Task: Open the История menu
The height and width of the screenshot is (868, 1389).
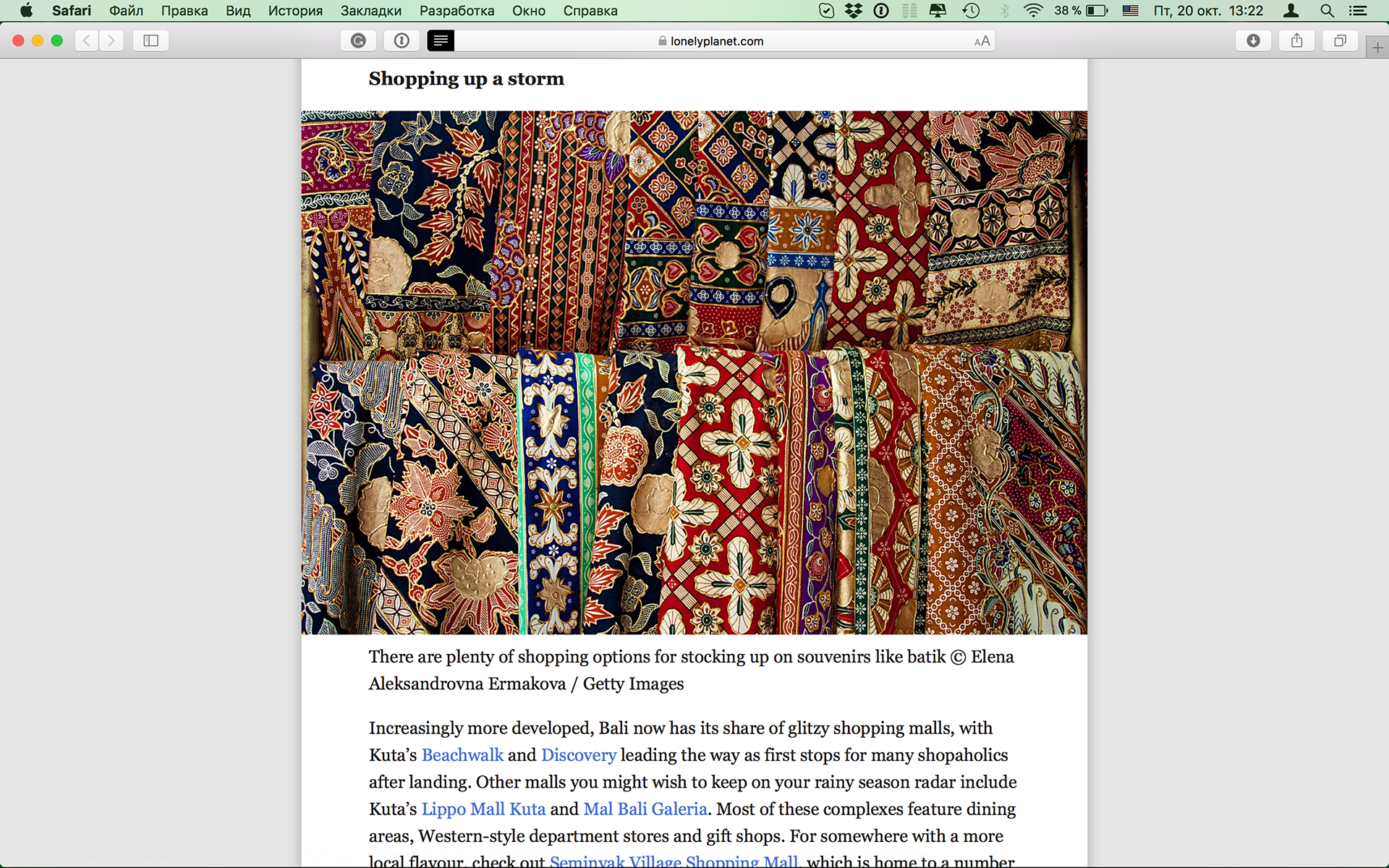Action: 295,11
